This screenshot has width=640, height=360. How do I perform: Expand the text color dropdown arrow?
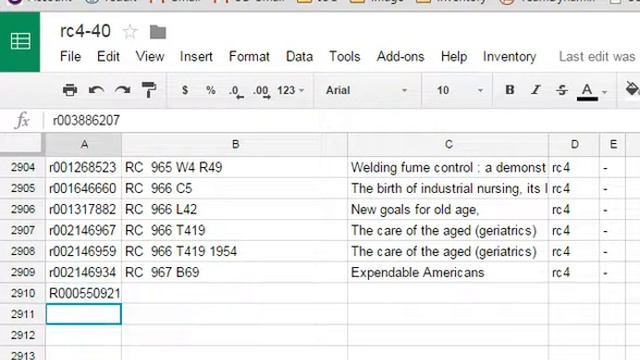click(x=605, y=91)
